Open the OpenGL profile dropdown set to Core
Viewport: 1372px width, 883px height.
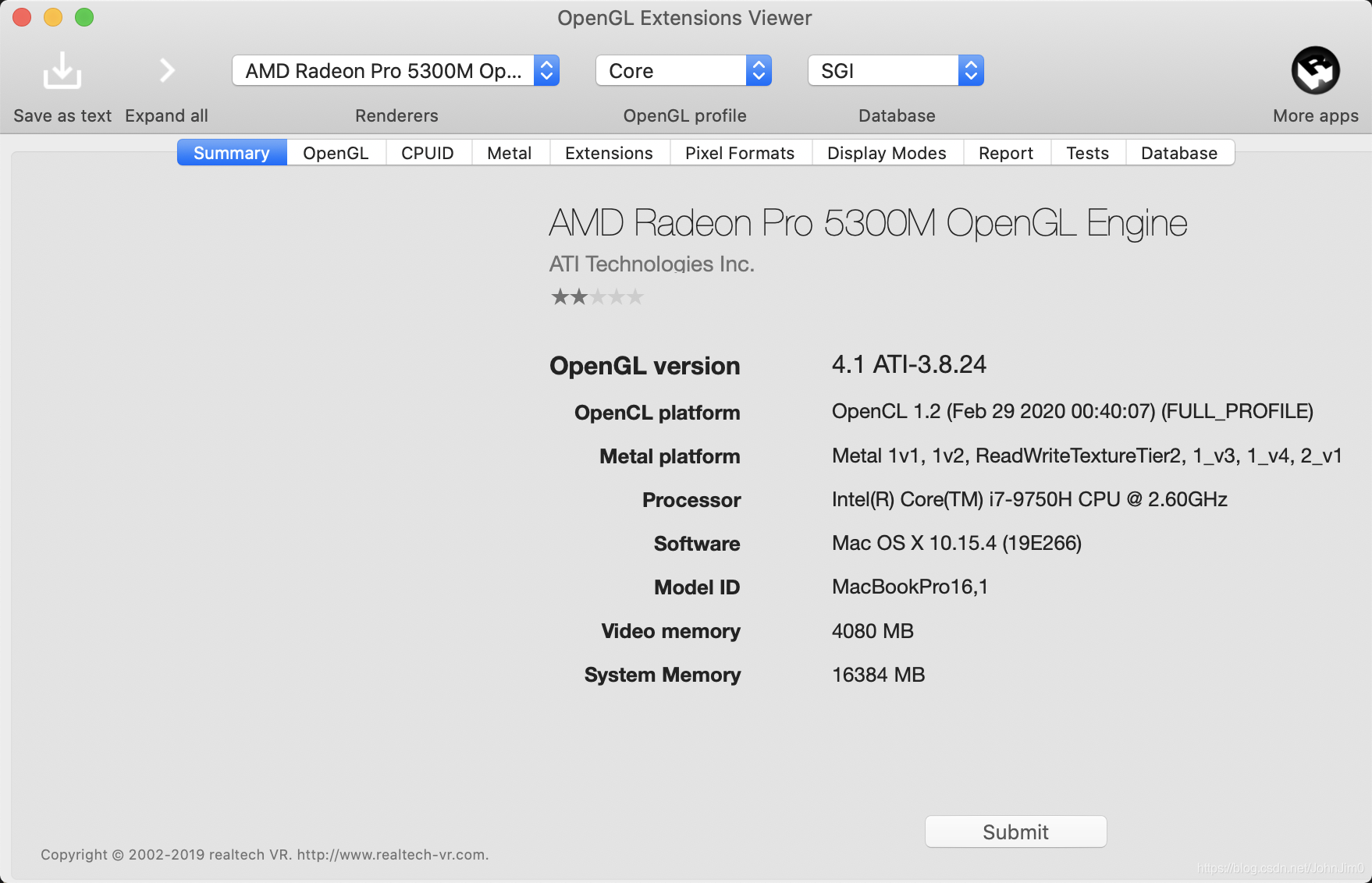[x=684, y=71]
